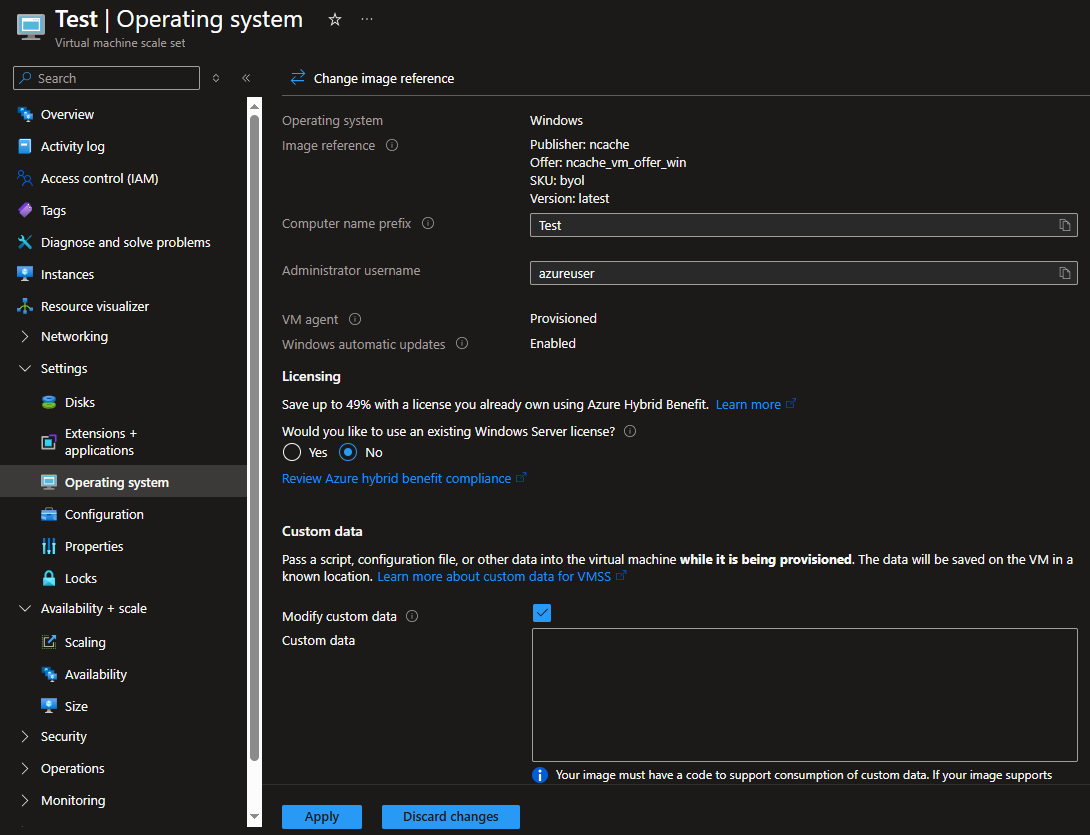Show Windows automatic updates info icon
Screen dimensions: 1090x835
(x=462, y=343)
